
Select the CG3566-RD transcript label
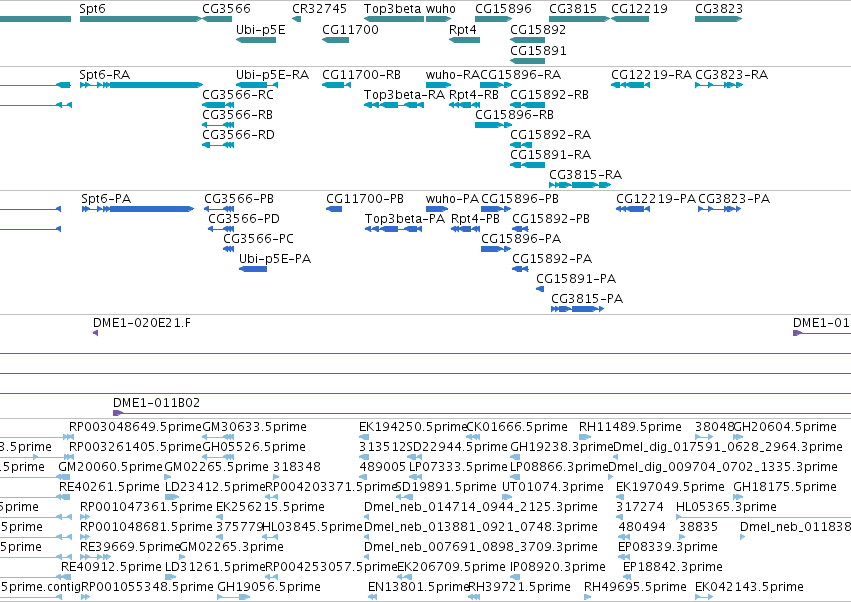(x=238, y=134)
